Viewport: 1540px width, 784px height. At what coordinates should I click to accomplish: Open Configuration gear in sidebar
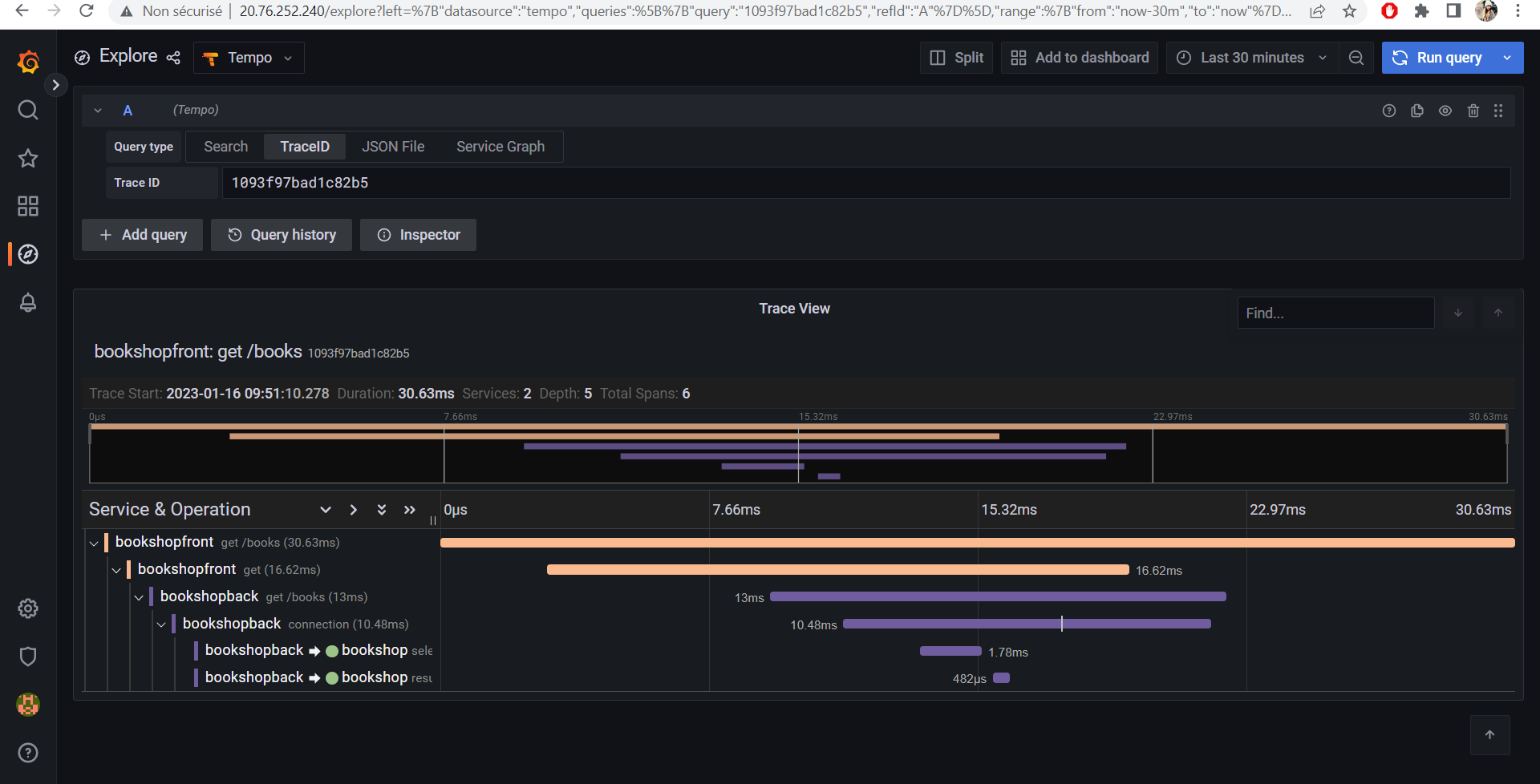pos(28,608)
